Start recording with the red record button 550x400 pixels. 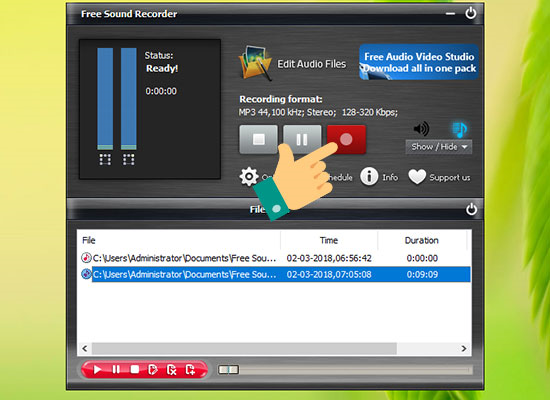pos(346,139)
